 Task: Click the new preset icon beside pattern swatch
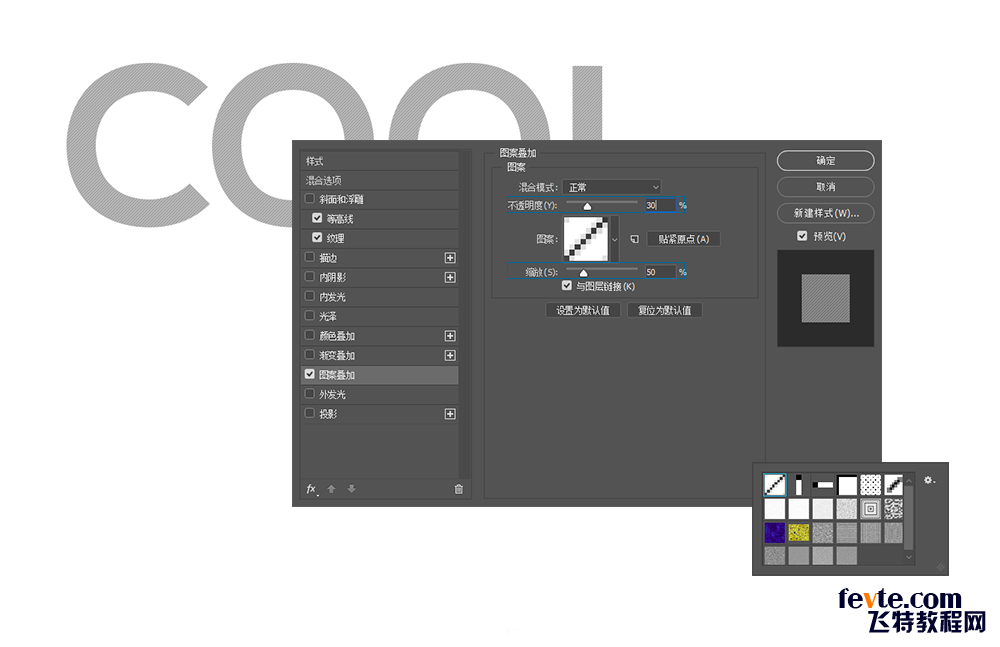(x=634, y=239)
